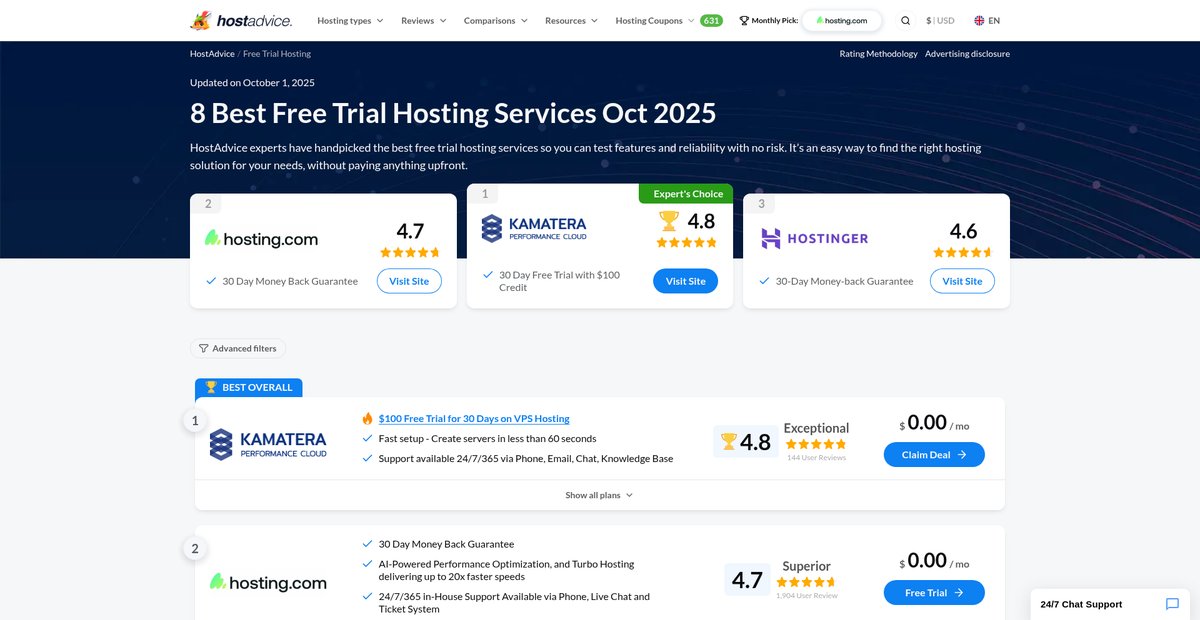Click the Free Trial button for hosting.com
This screenshot has width=1200, height=620.
pos(934,593)
